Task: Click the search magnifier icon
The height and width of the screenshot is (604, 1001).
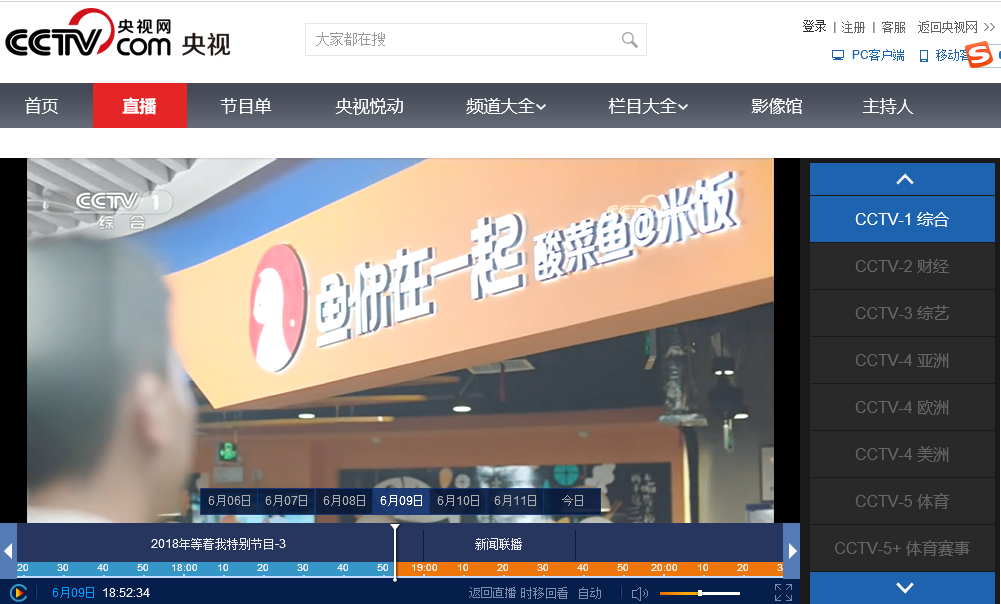Action: coord(629,40)
